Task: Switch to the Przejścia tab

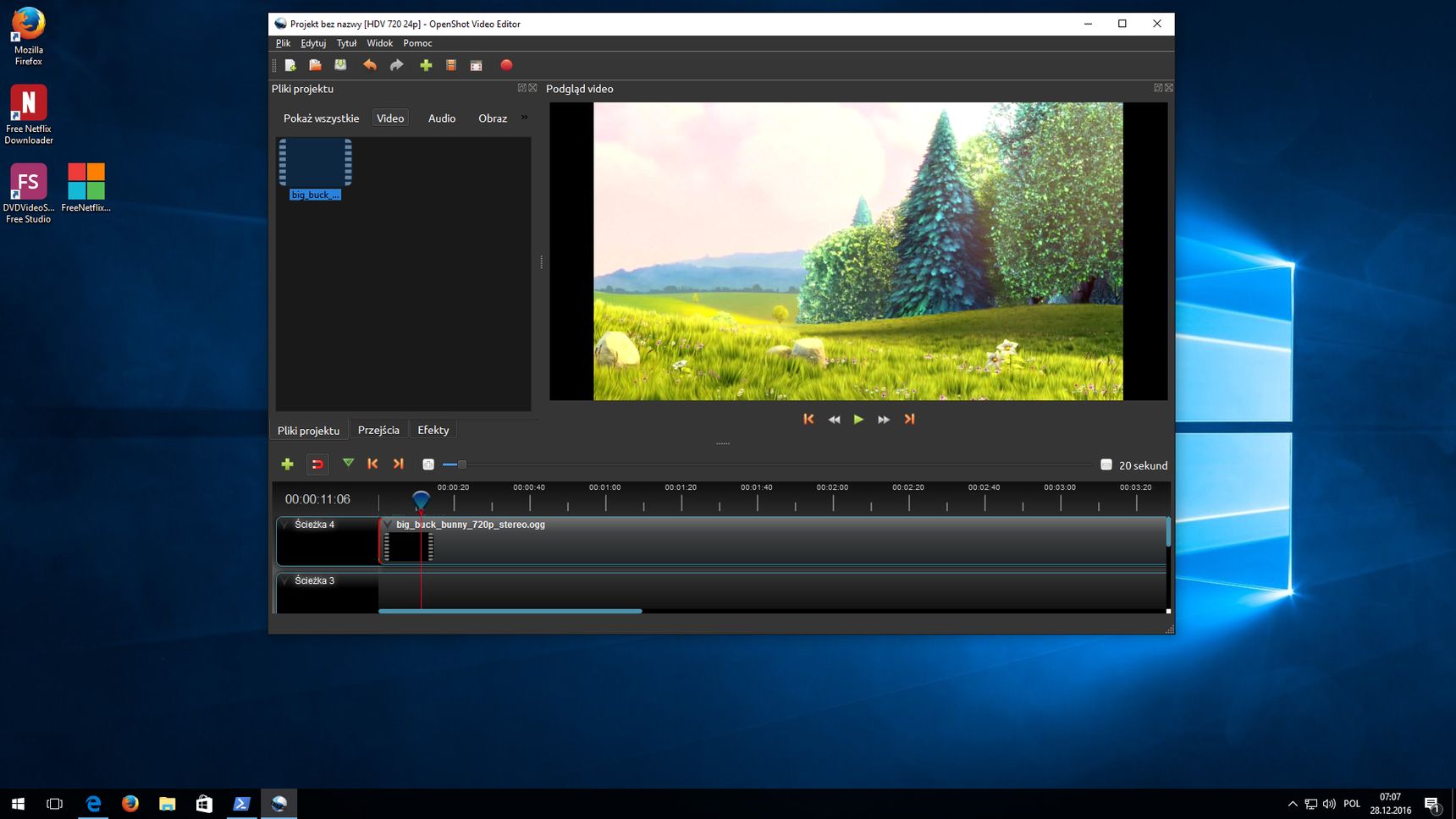Action: click(x=378, y=430)
